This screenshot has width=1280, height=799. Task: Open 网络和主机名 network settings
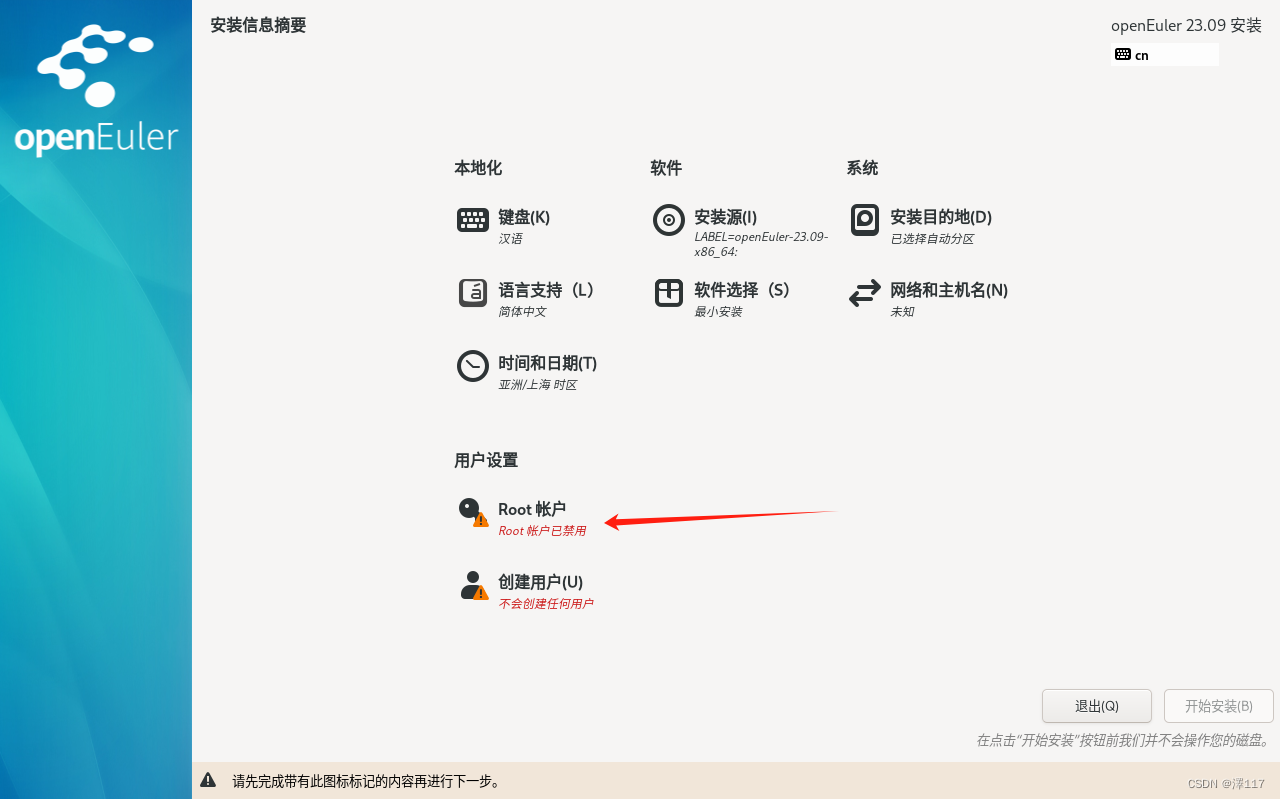(948, 290)
